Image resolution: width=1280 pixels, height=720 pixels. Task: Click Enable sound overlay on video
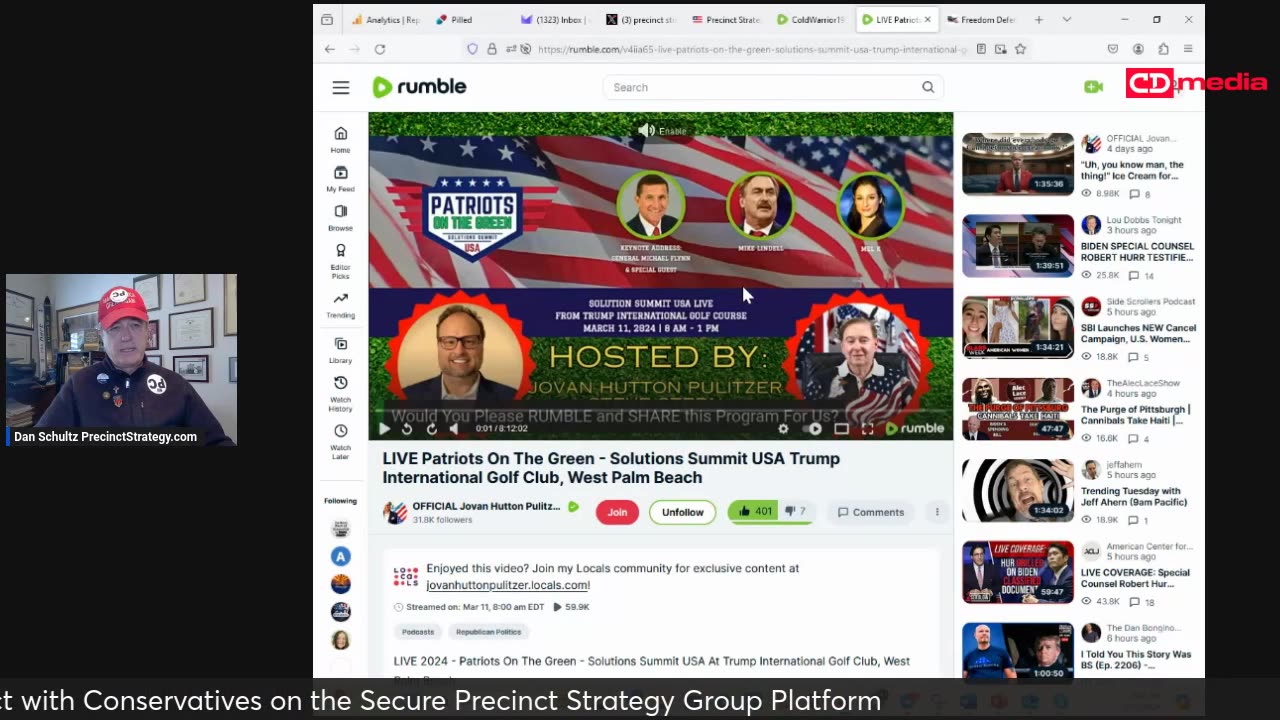(662, 131)
